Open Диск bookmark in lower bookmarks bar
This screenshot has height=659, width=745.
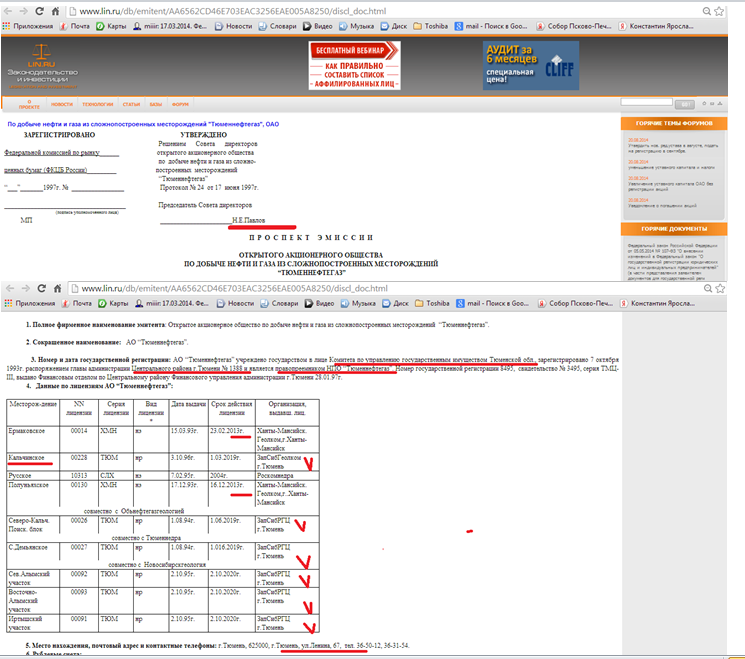pyautogui.click(x=396, y=303)
